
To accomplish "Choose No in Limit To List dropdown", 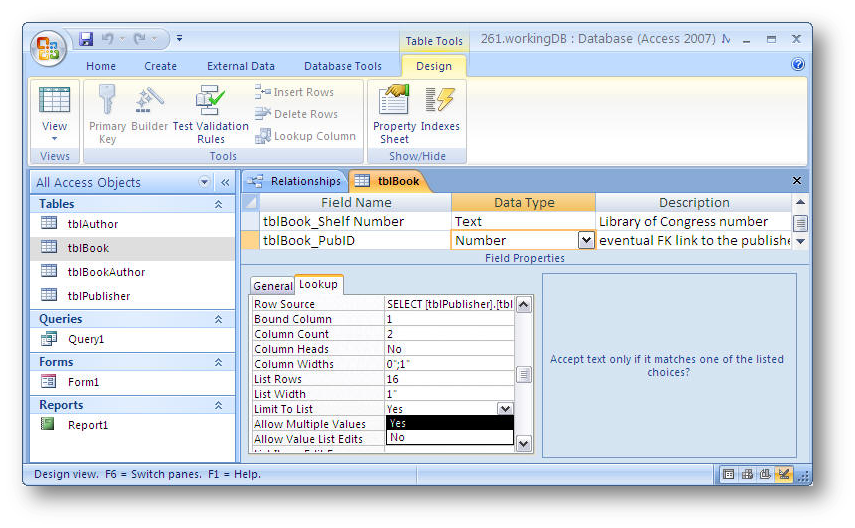I will pyautogui.click(x=449, y=437).
